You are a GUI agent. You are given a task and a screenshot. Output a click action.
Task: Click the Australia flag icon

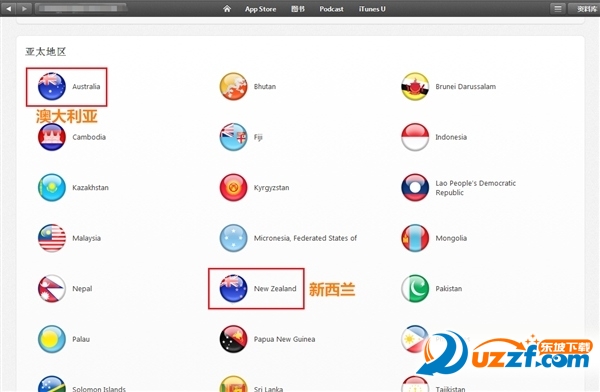[52, 87]
